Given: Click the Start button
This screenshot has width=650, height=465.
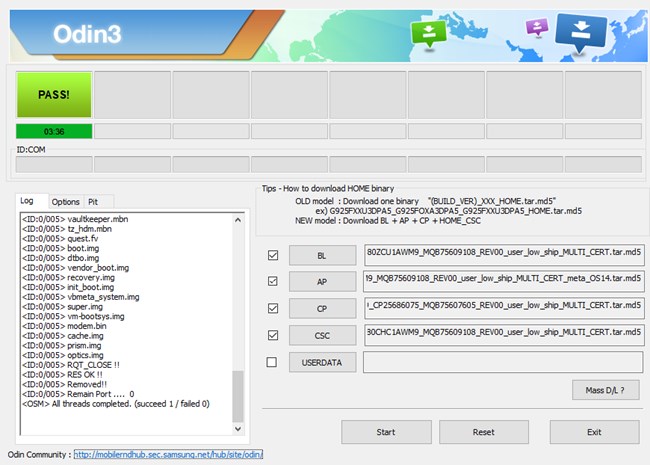Looking at the screenshot, I should pyautogui.click(x=386, y=432).
